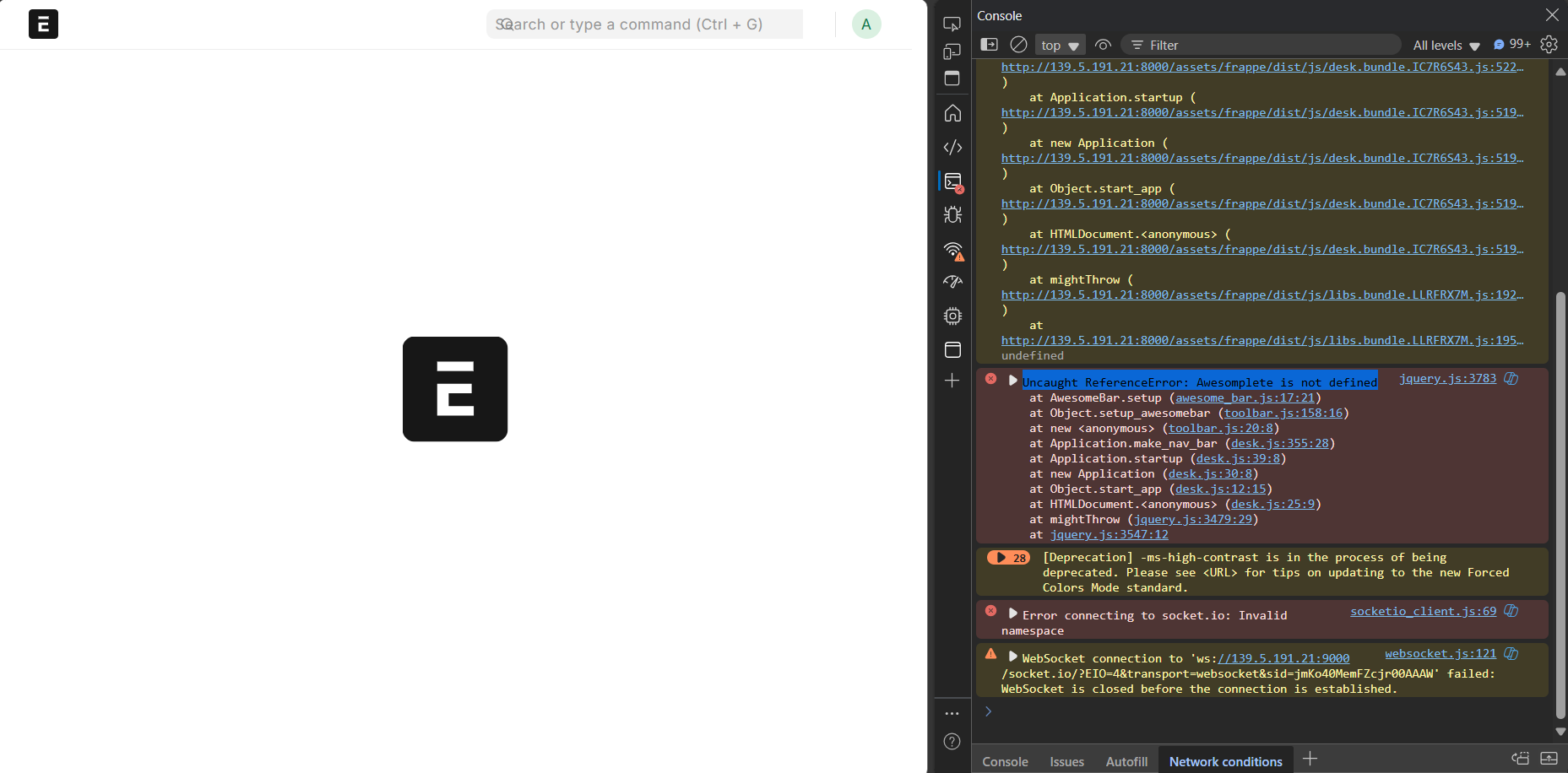This screenshot has width=1568, height=773.
Task: Click the move Quick View icon at drawer right
Action: coord(1520,759)
